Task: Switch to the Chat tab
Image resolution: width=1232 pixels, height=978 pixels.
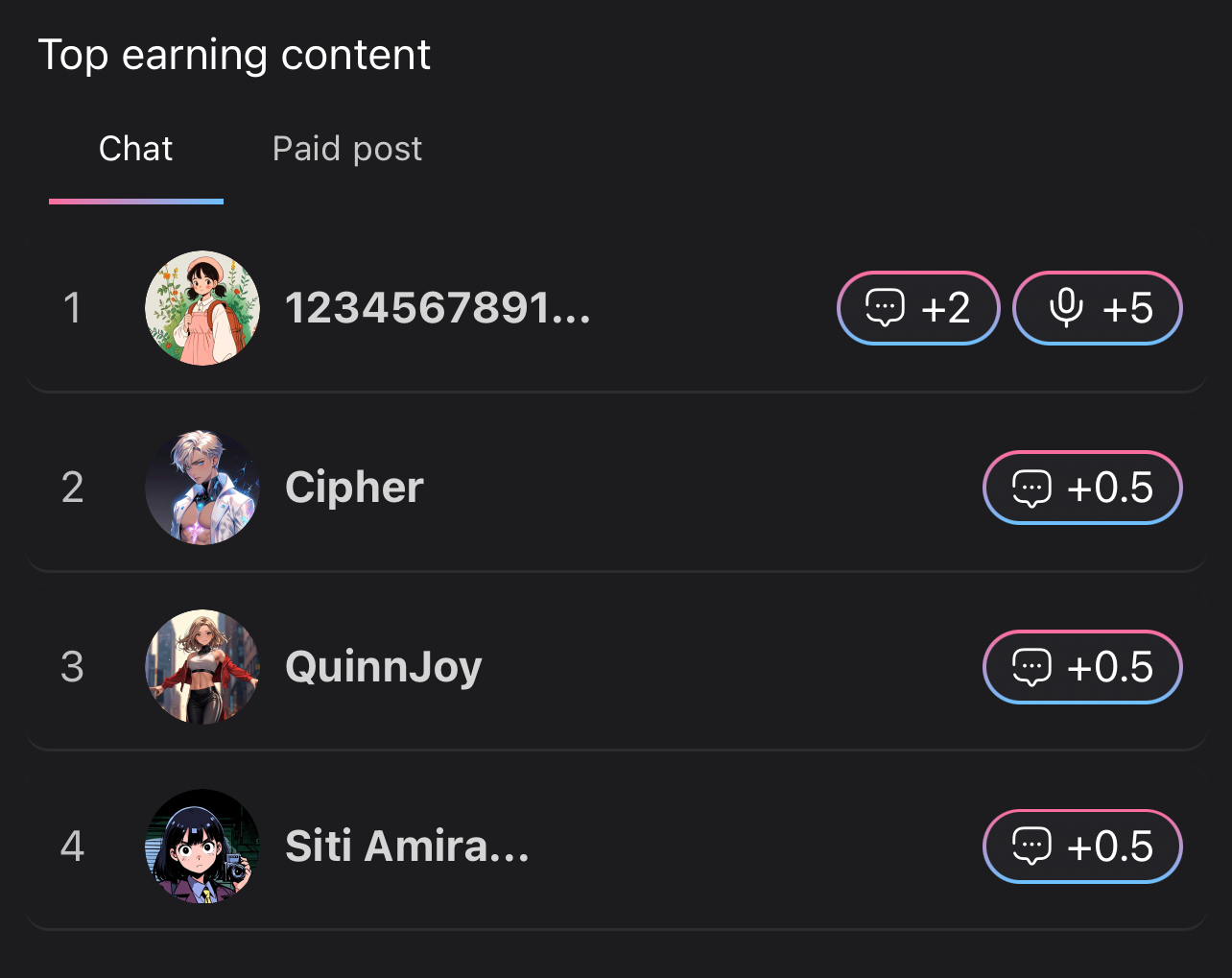Action: (136, 150)
